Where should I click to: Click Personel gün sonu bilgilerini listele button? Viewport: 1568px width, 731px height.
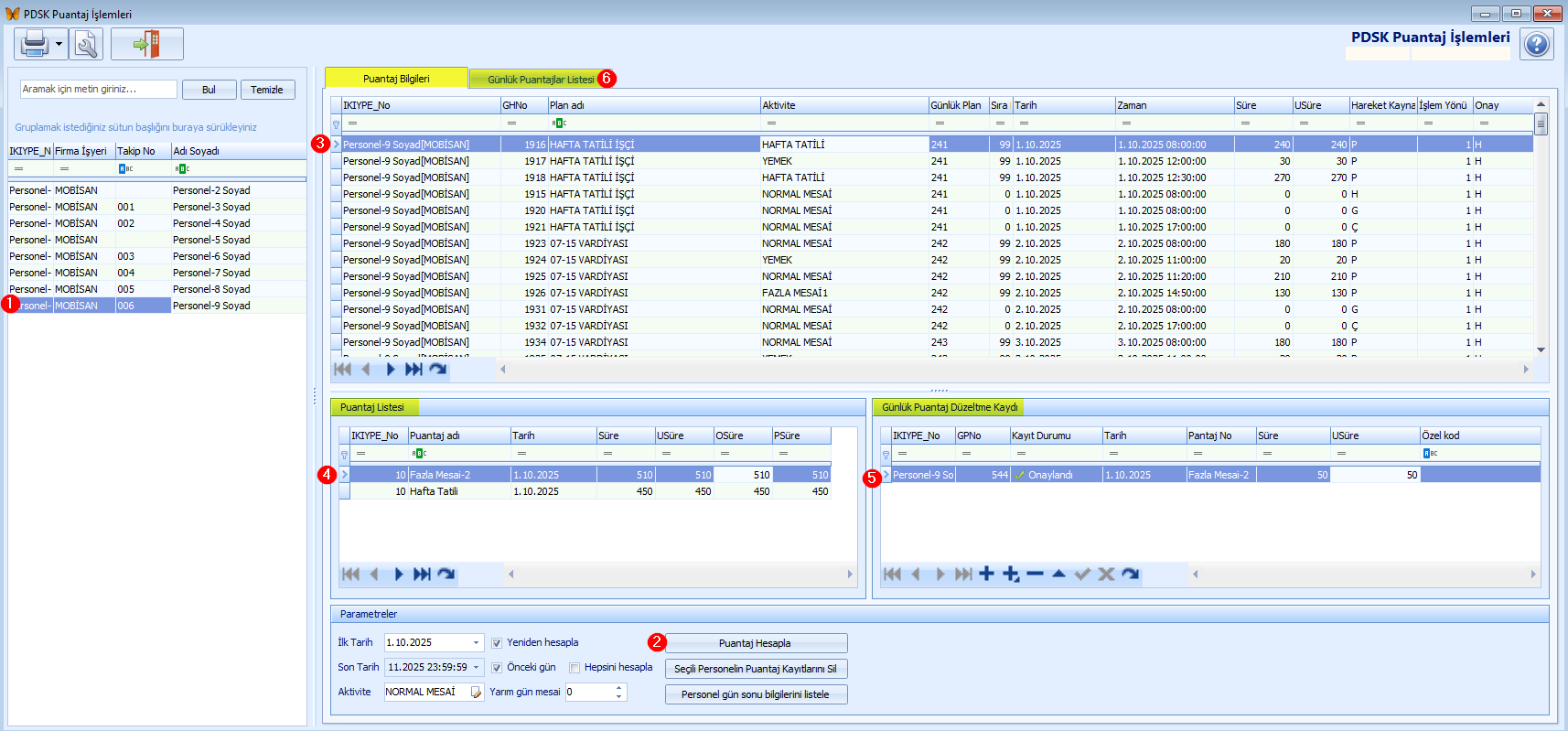(756, 694)
